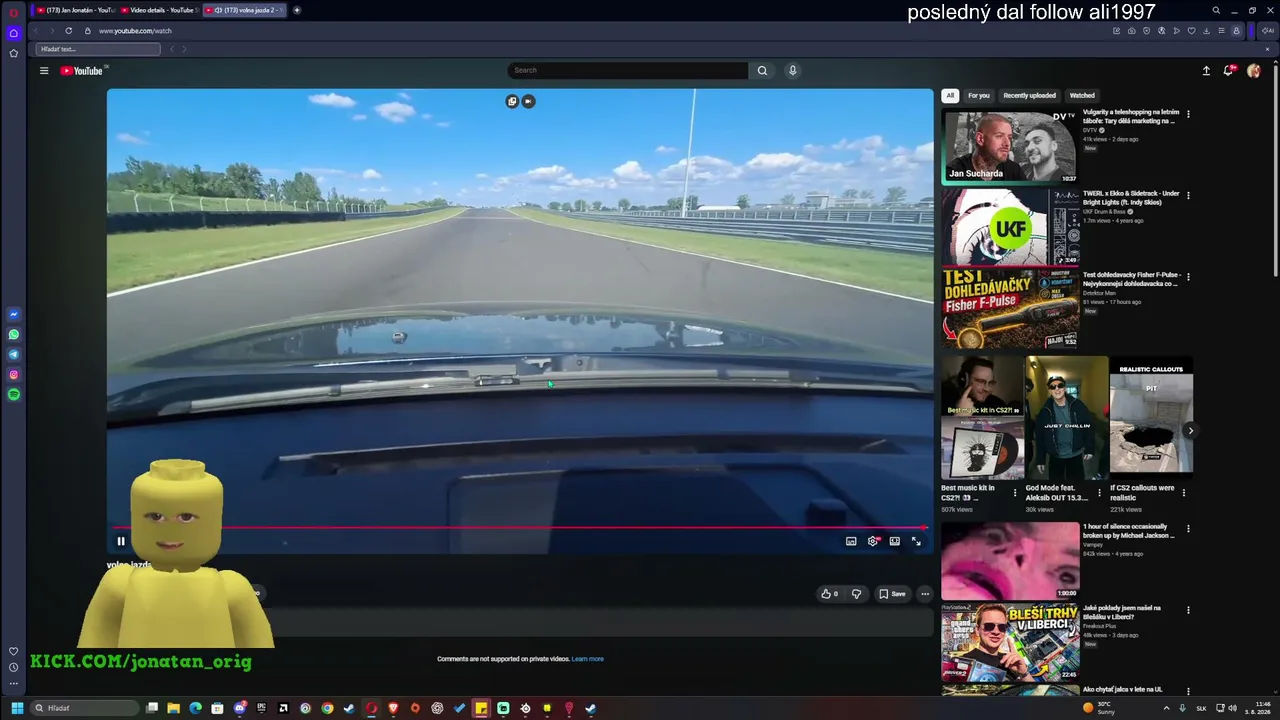1280x720 pixels.
Task: Open options for '1 hour of silence' video
Action: 1188,529
